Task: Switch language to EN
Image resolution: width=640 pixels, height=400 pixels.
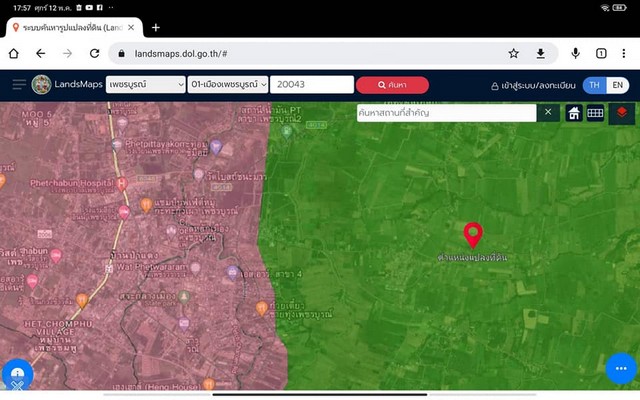Action: click(x=618, y=85)
